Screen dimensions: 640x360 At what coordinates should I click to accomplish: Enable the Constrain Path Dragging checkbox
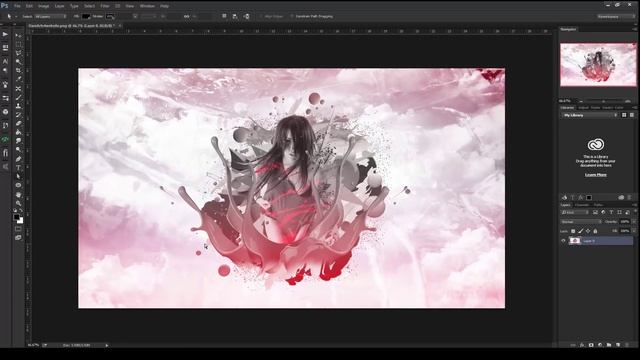(x=292, y=16)
